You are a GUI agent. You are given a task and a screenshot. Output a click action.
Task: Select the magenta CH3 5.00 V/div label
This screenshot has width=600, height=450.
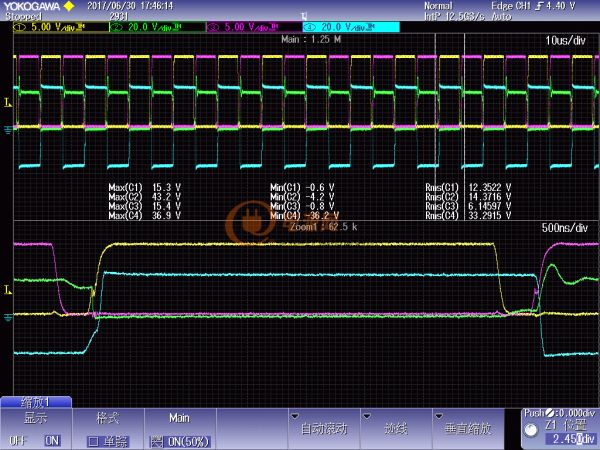tap(254, 27)
